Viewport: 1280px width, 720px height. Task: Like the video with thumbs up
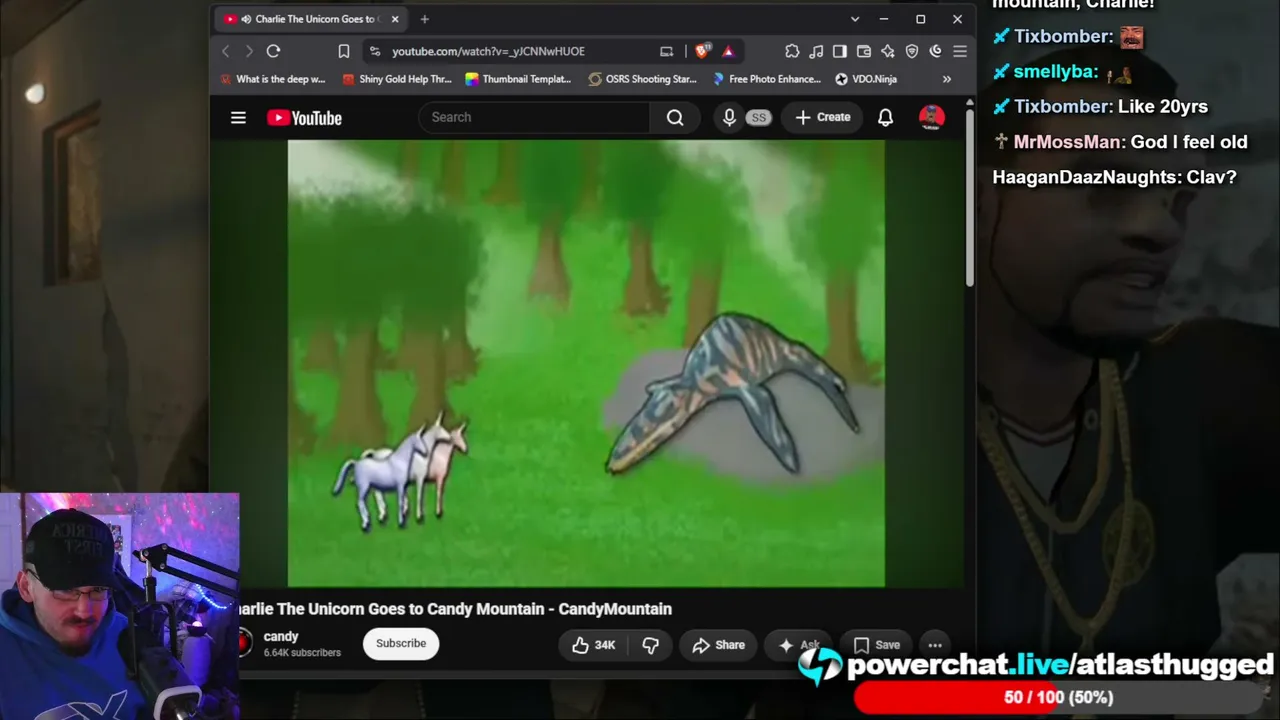coord(593,645)
